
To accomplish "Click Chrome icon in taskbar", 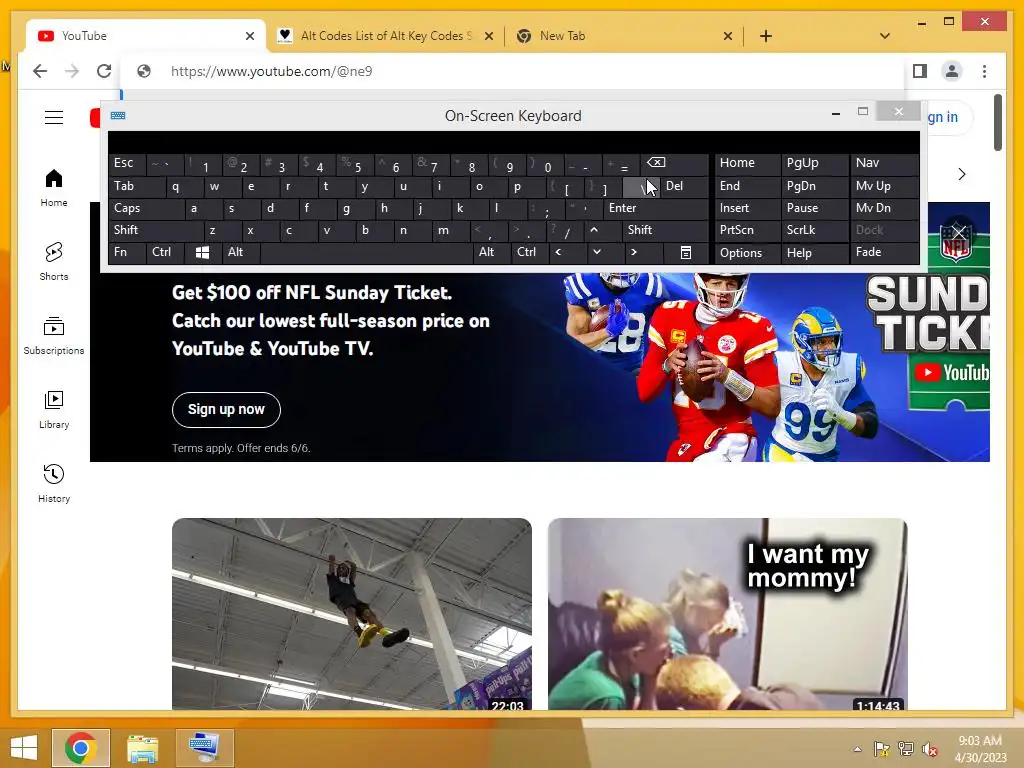I will coord(81,748).
